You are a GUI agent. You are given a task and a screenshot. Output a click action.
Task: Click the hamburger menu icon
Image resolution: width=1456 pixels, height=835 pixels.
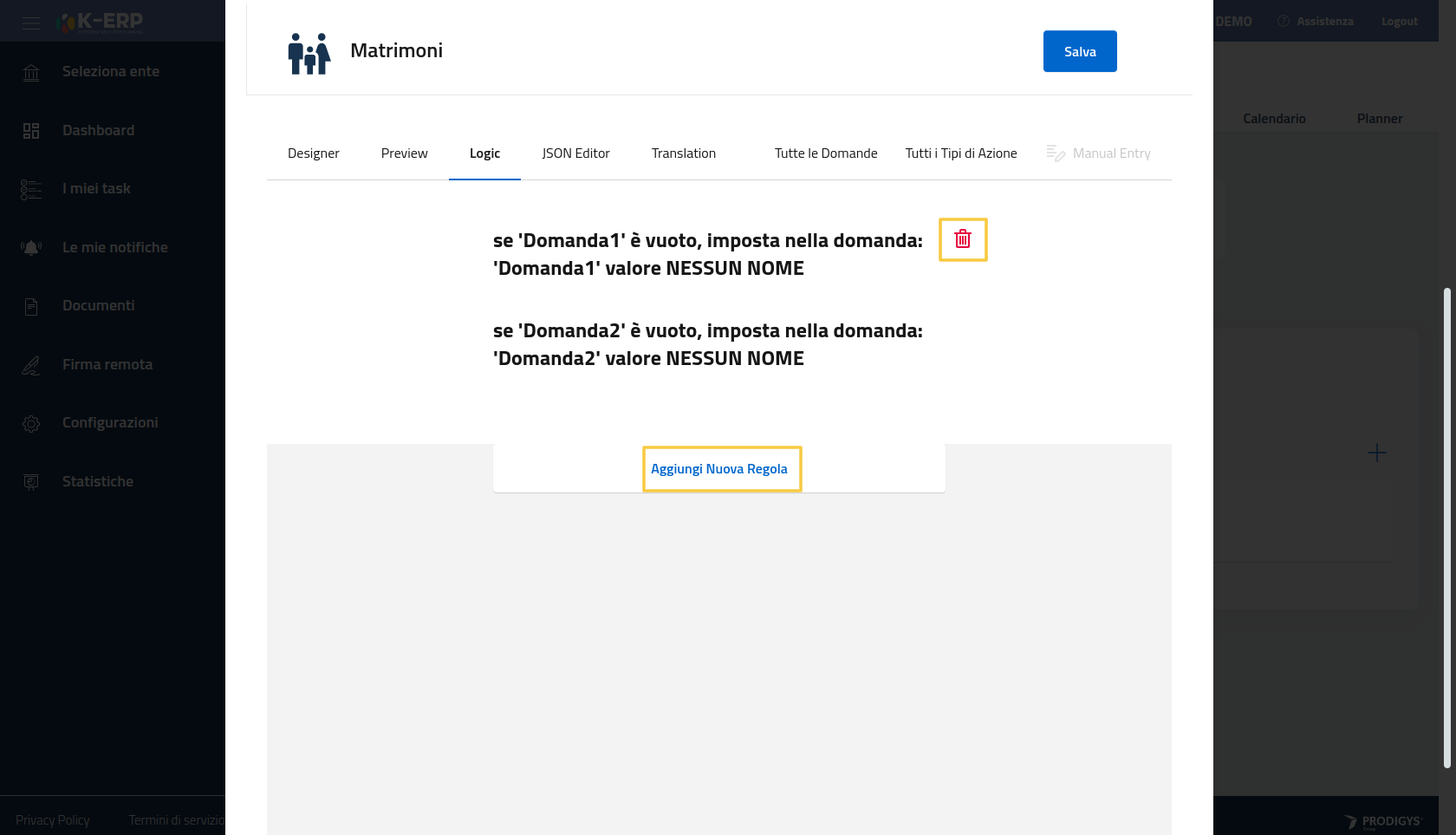pyautogui.click(x=31, y=23)
